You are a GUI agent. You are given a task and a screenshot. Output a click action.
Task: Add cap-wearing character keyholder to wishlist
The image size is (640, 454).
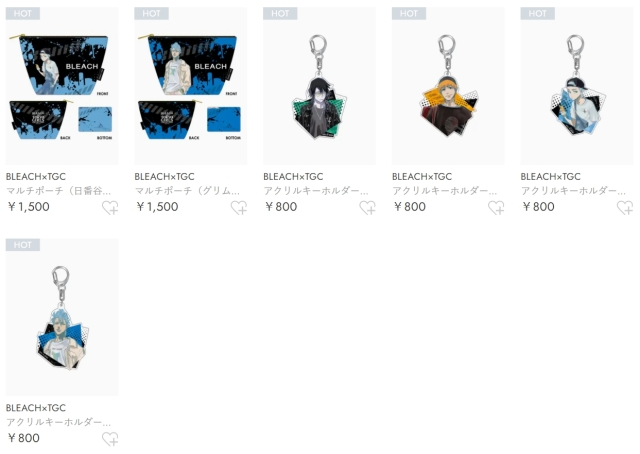pyautogui.click(x=625, y=208)
